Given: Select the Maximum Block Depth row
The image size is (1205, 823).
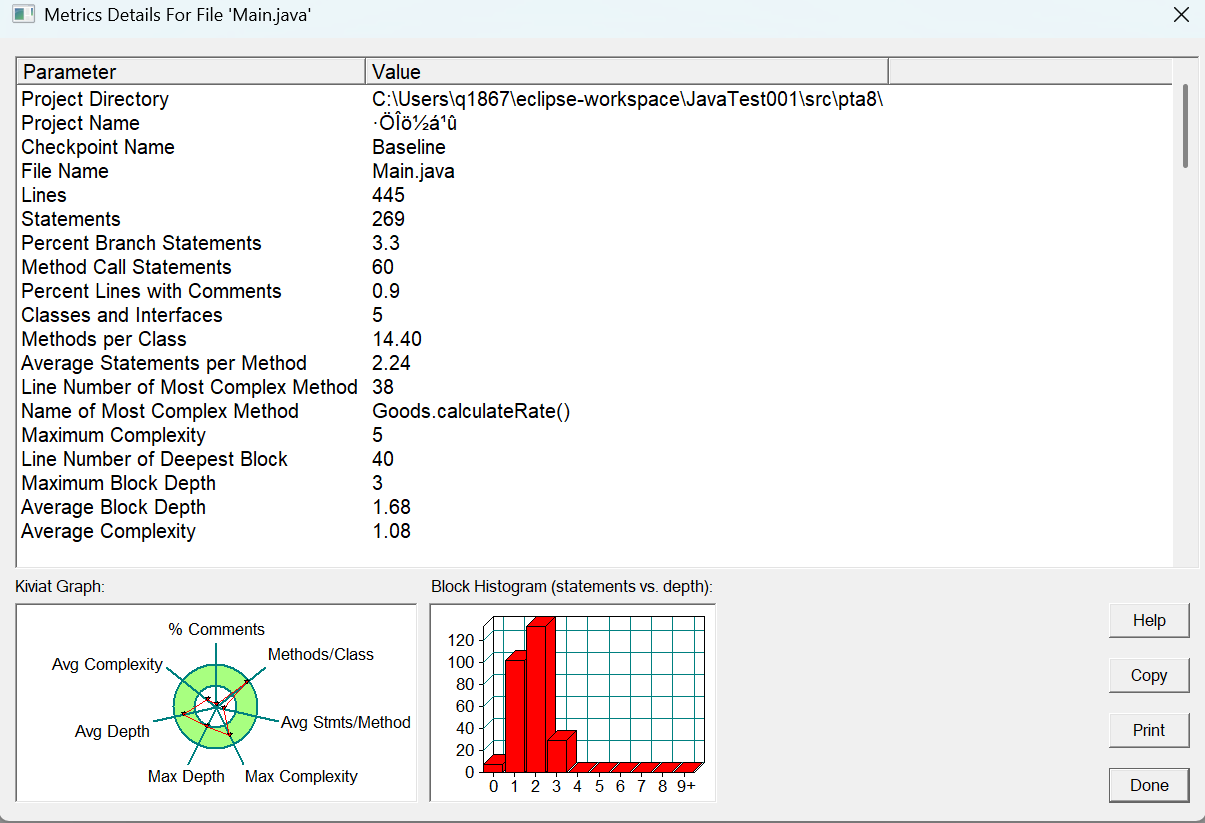Looking at the screenshot, I should 595,483.
